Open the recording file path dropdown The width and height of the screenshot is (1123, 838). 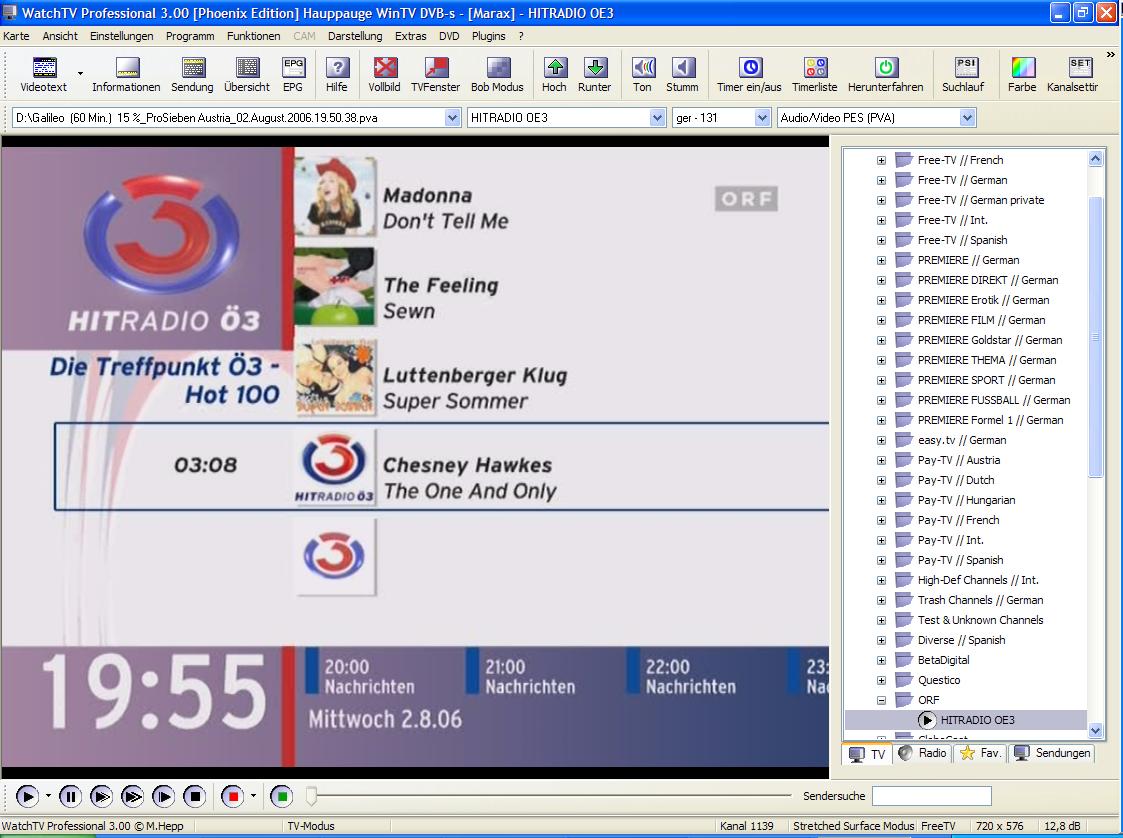[453, 118]
